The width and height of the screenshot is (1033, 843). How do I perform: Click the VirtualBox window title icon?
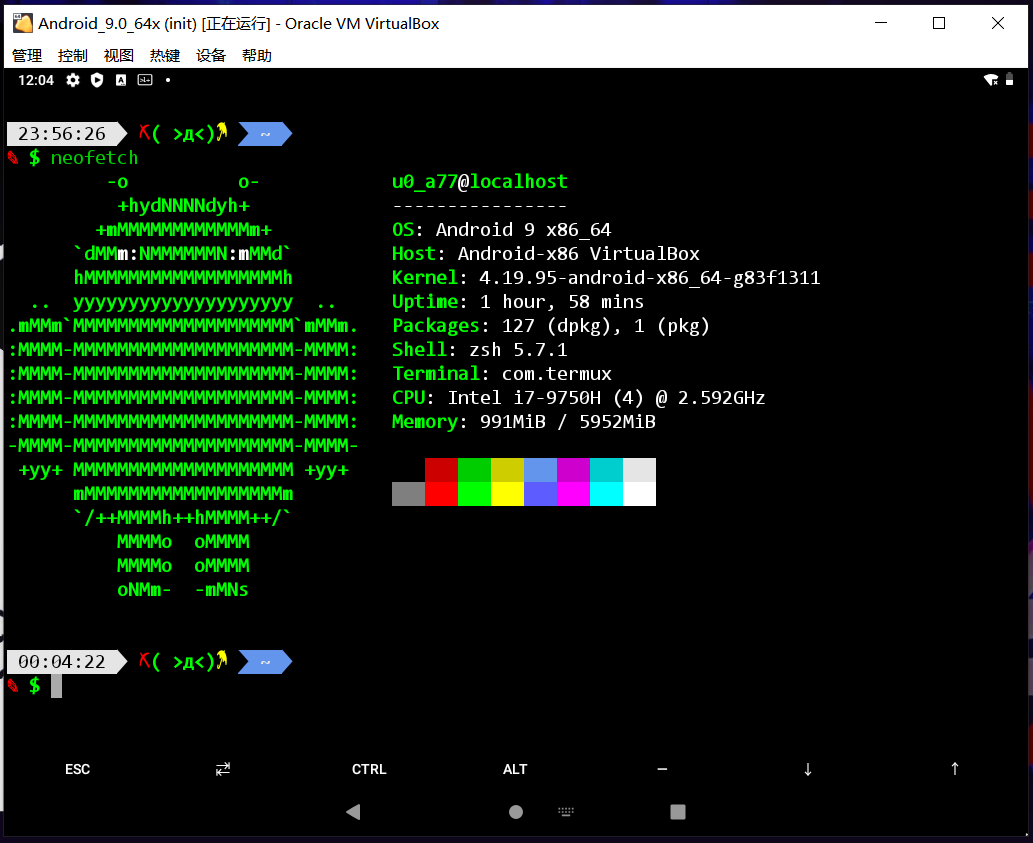click(x=22, y=24)
